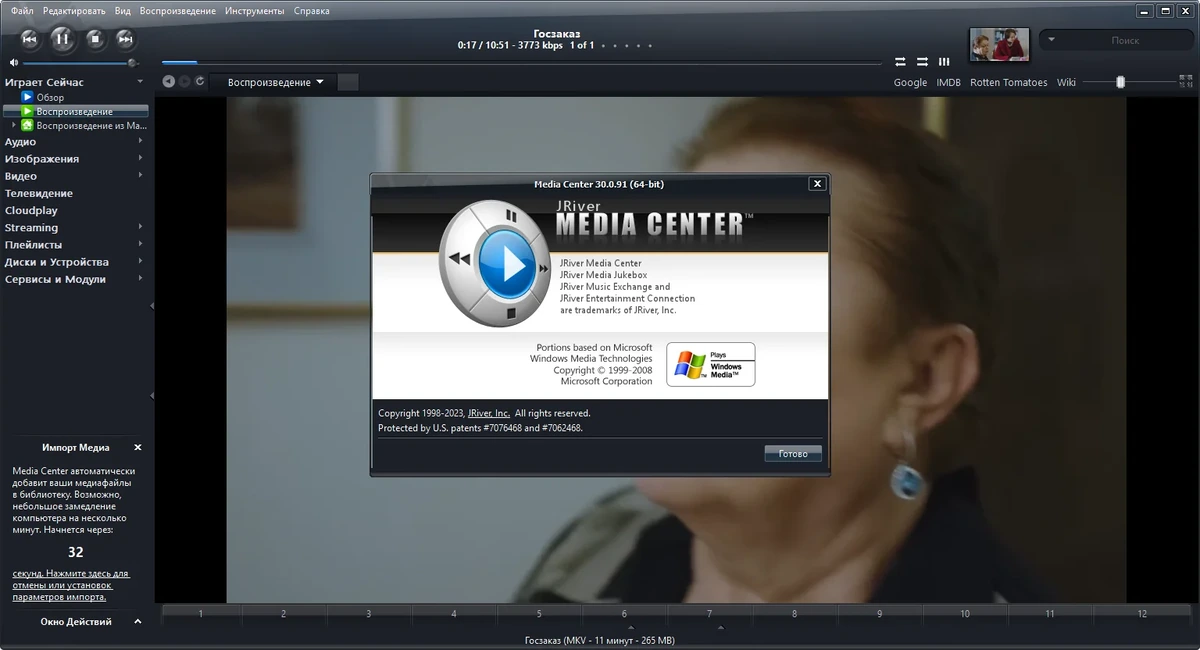Click the Plays Windows Media badge
This screenshot has height=650, width=1200.
(x=711, y=364)
